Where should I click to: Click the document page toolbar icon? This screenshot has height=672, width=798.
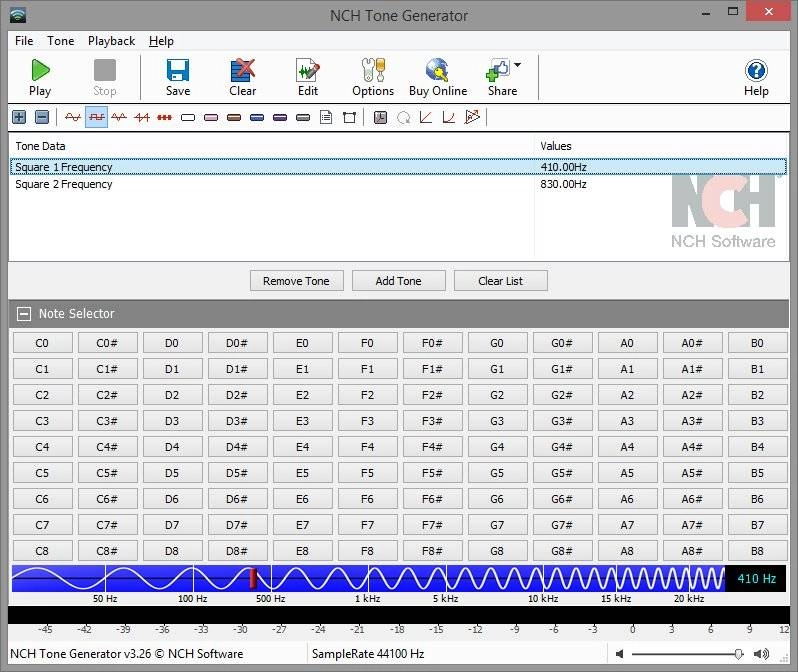tap(326, 118)
